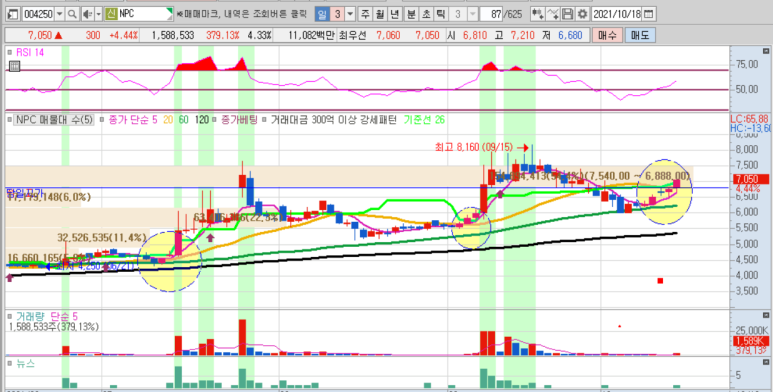773x392 pixels.
Task: Open the period value 3 dropdown
Action: (350, 14)
